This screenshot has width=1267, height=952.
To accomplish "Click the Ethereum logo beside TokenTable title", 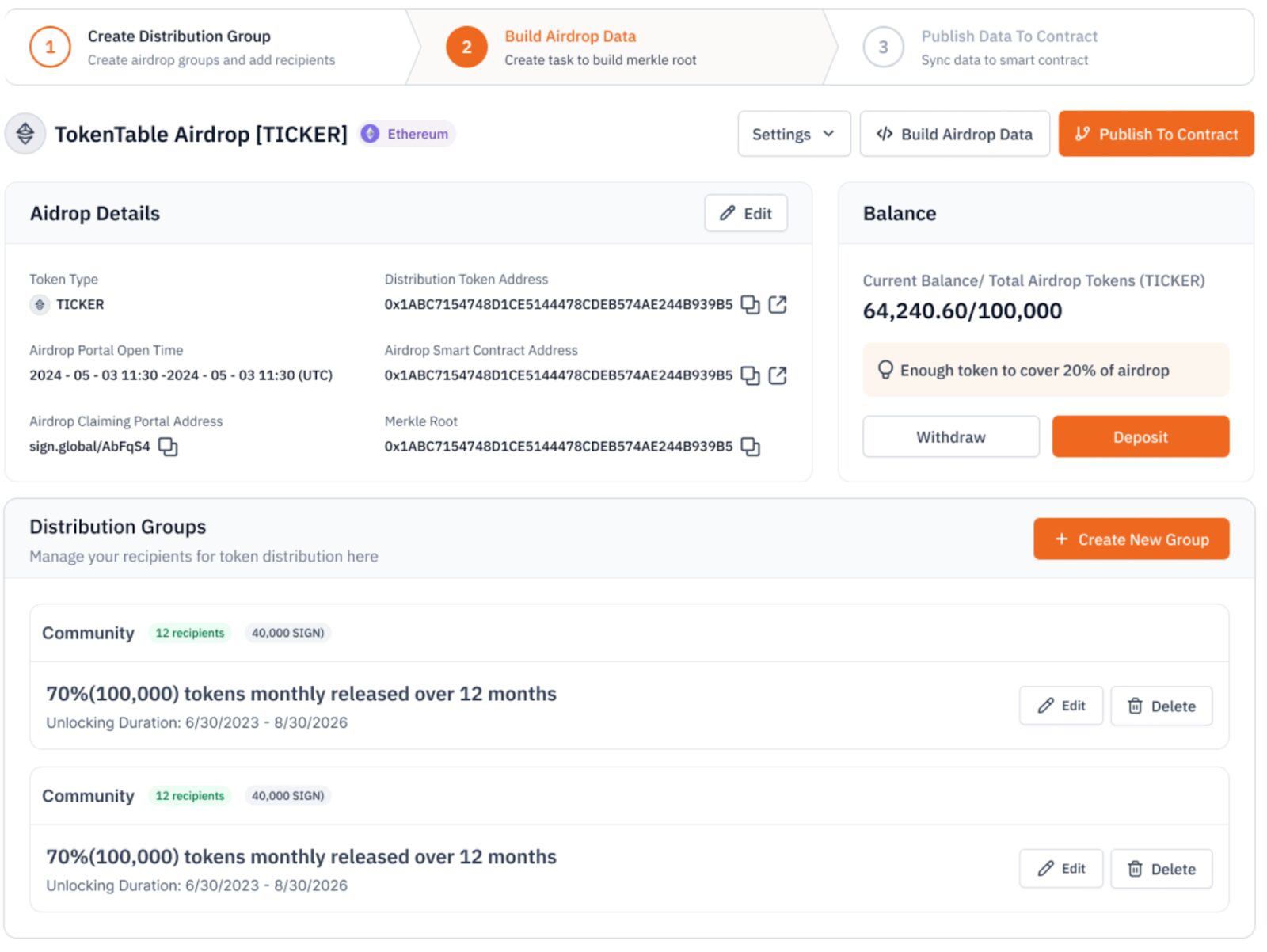I will click(x=25, y=133).
